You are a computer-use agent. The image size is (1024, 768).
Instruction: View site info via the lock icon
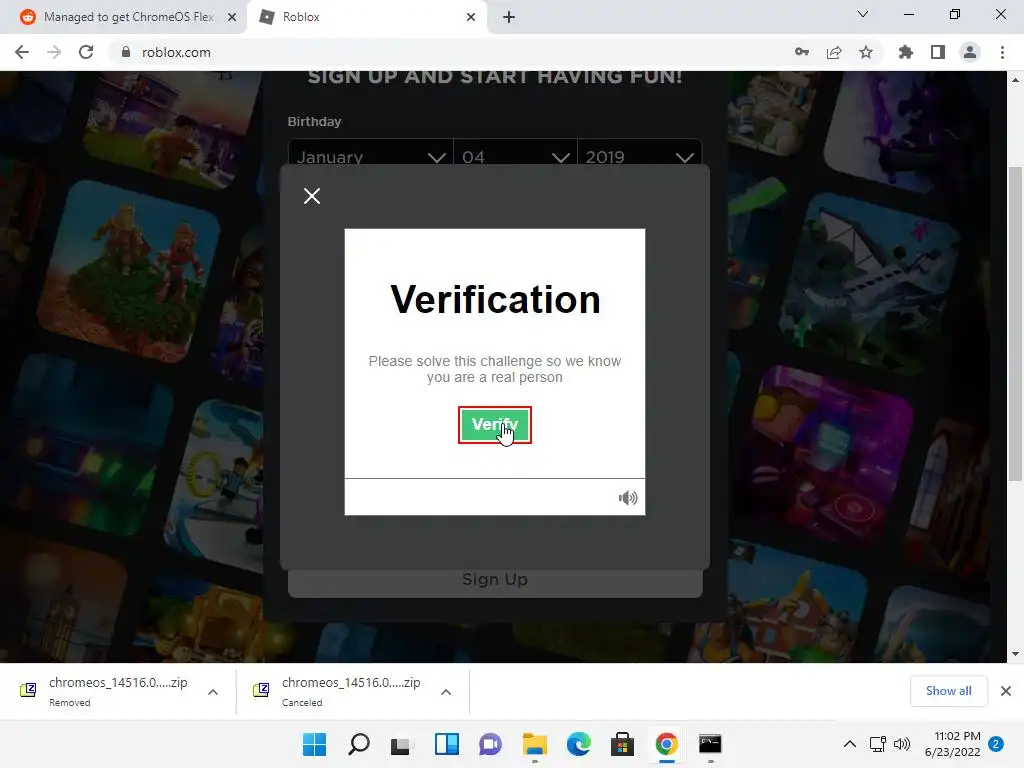pyautogui.click(x=126, y=52)
